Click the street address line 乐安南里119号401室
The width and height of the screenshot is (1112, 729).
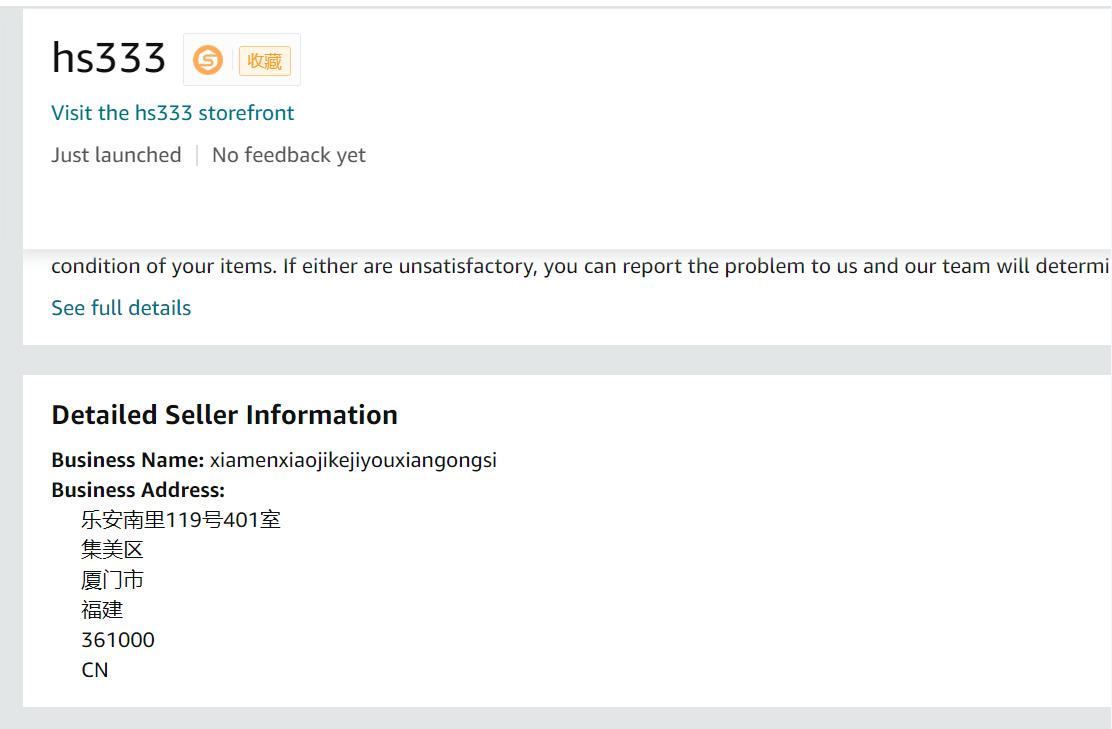point(181,520)
